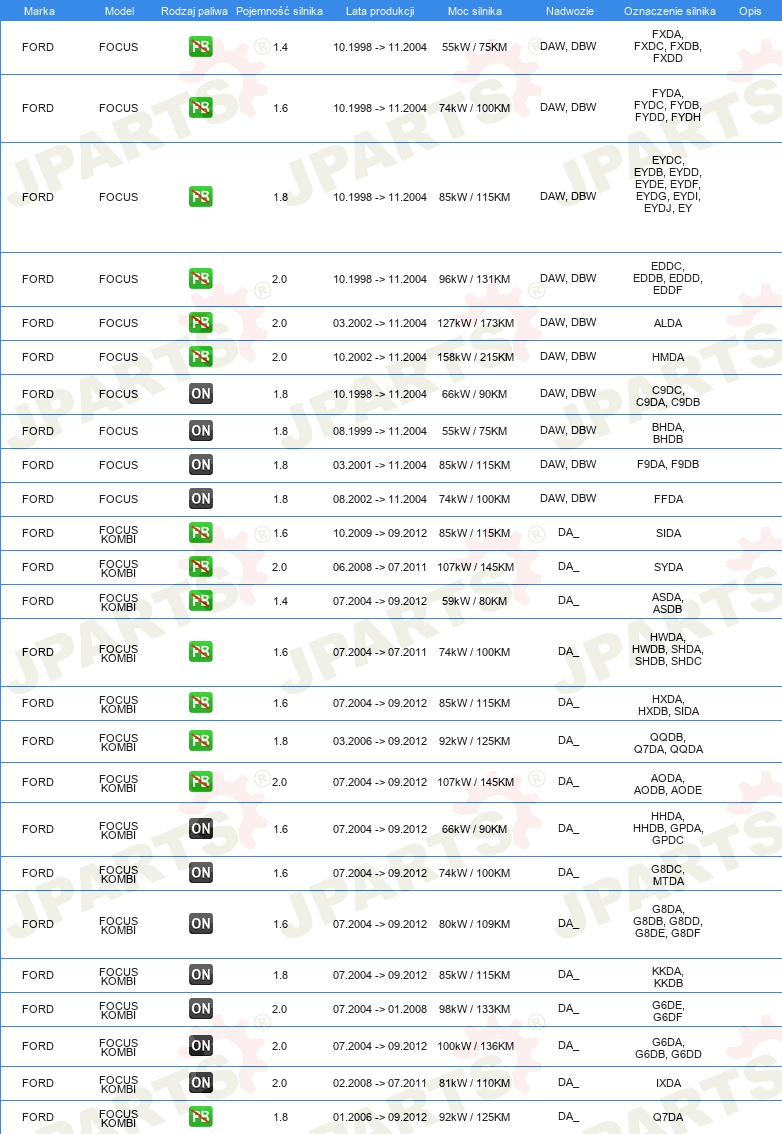The height and width of the screenshot is (1134, 782).
Task: Click the petrol icon for the 74kW FYDA Focus row
Action: point(200,108)
